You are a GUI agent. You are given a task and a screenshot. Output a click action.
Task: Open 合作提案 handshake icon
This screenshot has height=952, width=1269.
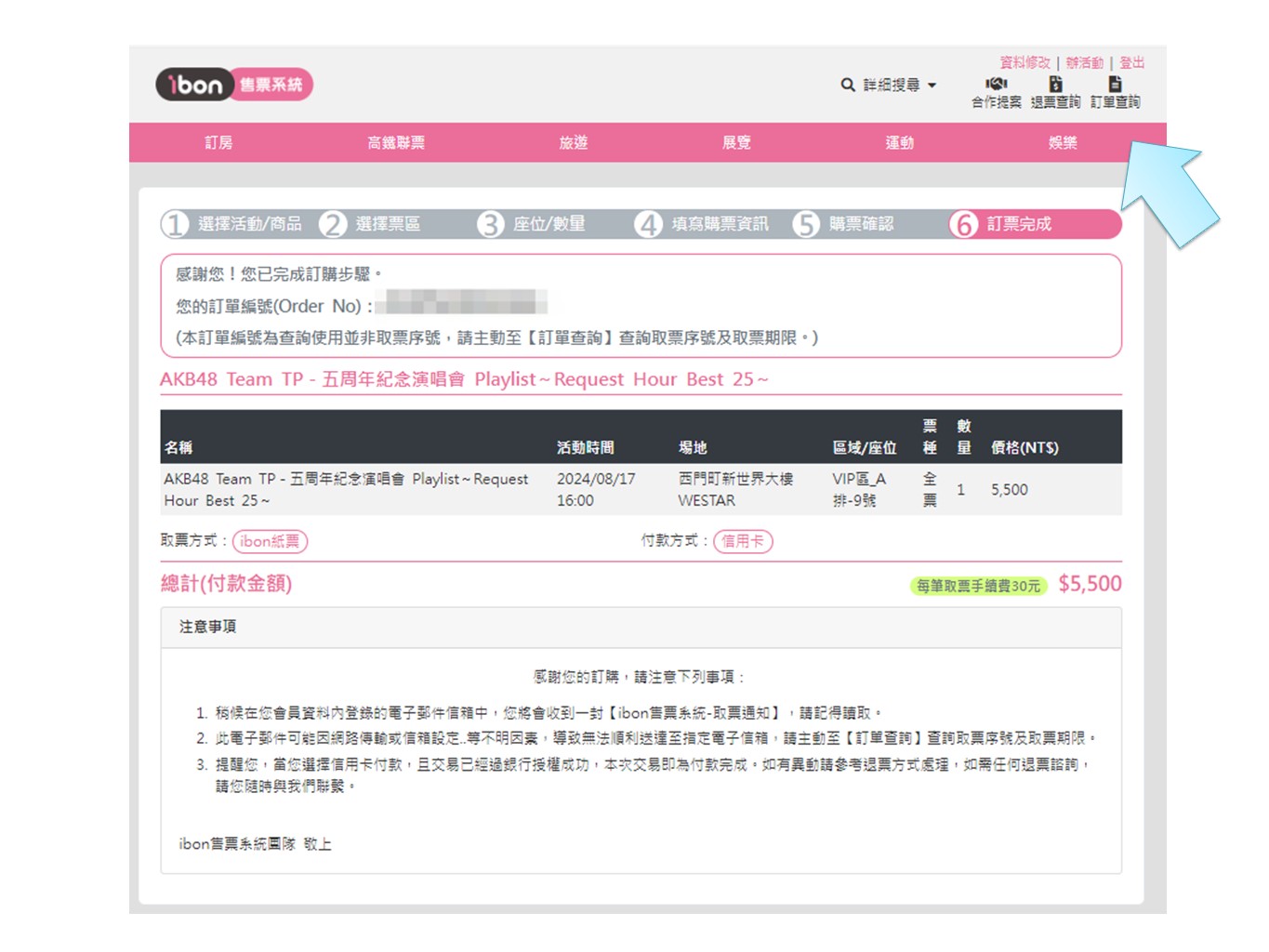pyautogui.click(x=996, y=84)
